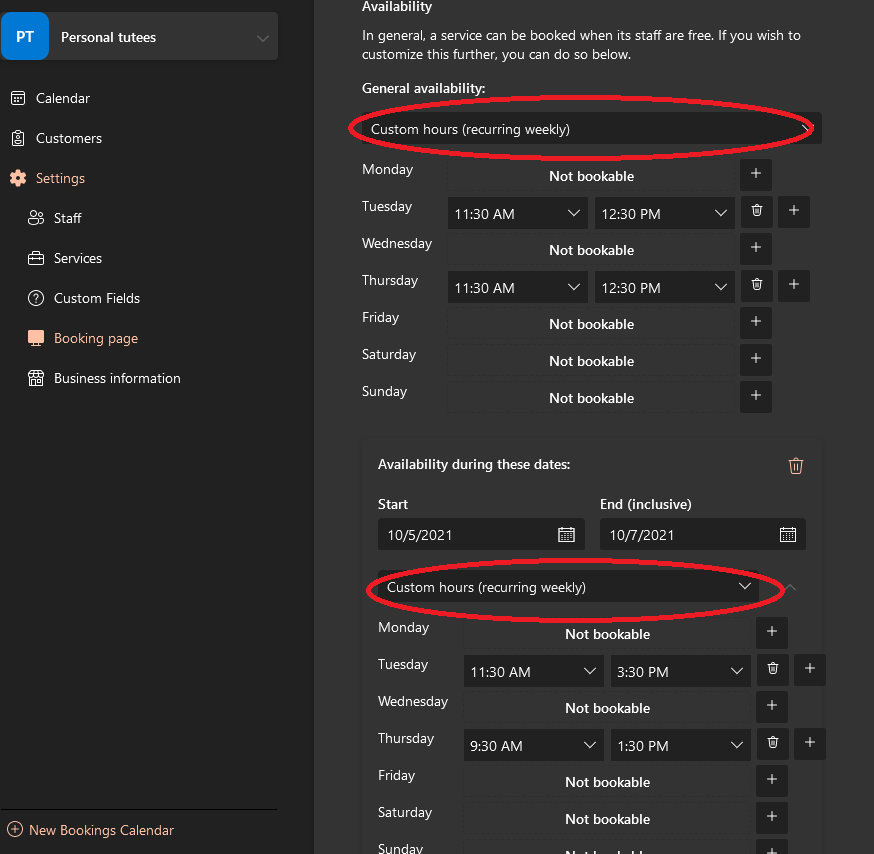
Task: Collapse the date-range availability section chevron
Action: tap(791, 587)
